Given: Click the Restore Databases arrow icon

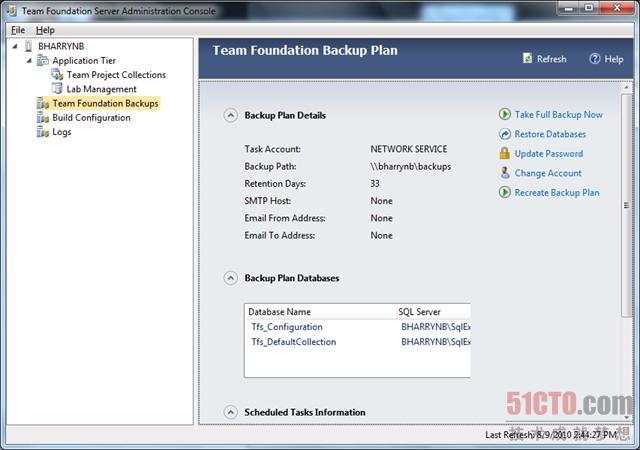Looking at the screenshot, I should point(505,134).
